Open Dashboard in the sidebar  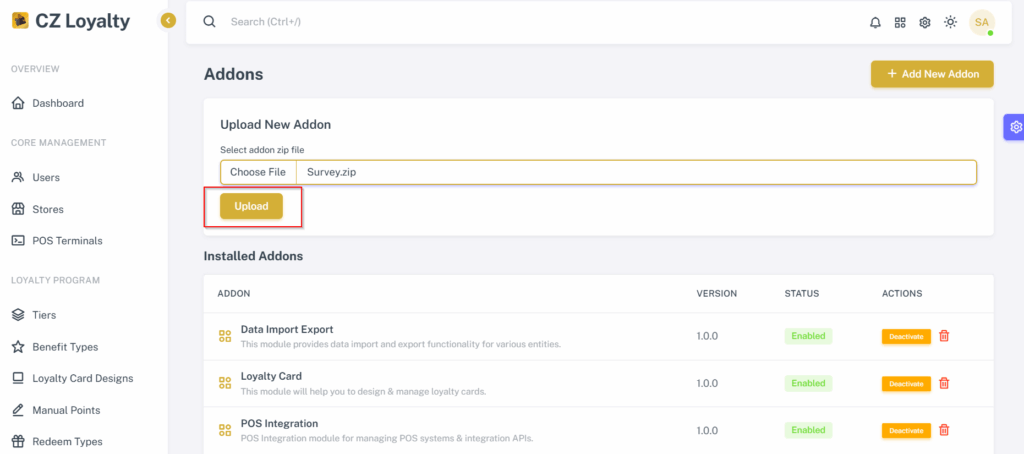[x=57, y=103]
